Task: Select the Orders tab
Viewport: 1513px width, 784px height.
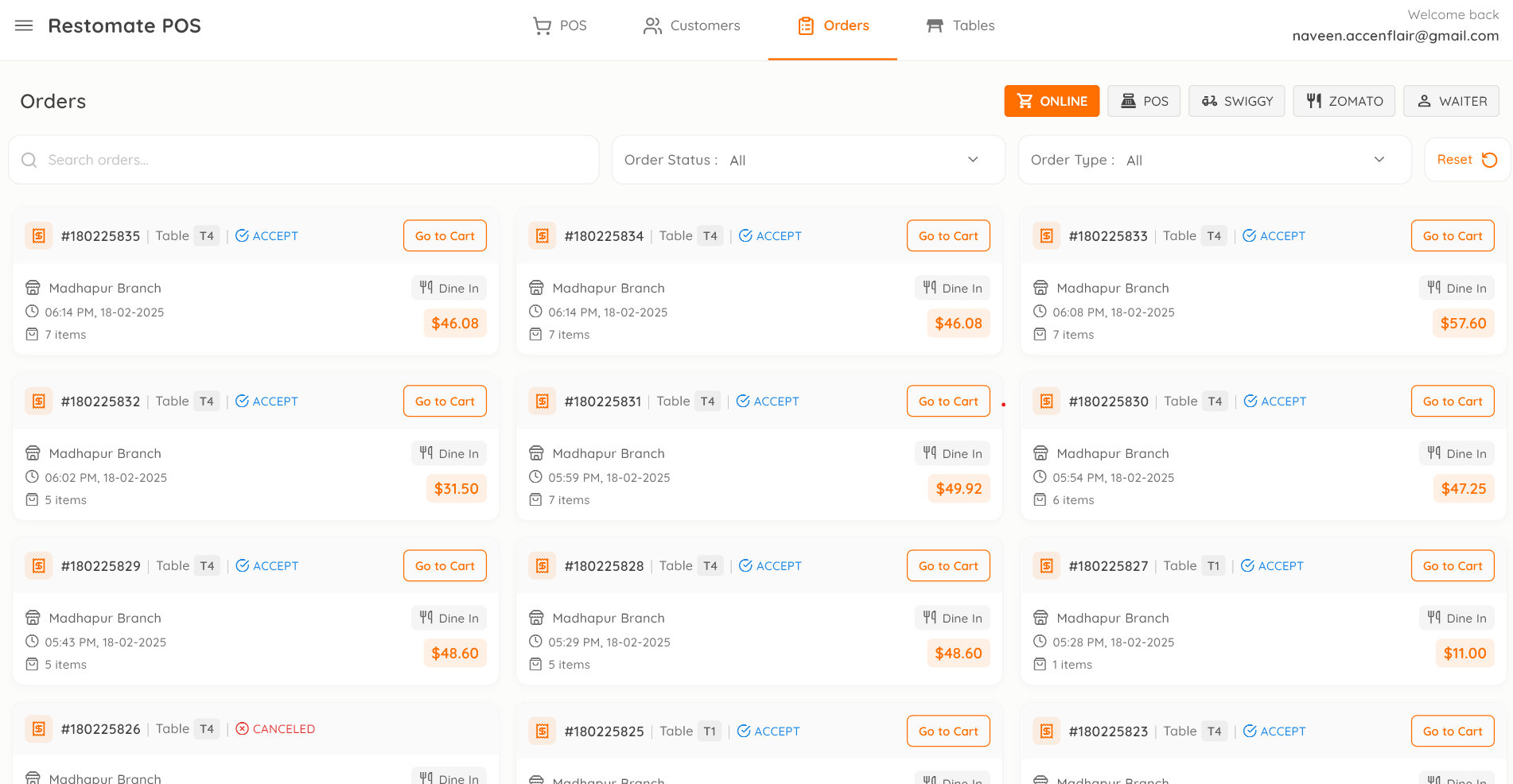Action: [833, 25]
